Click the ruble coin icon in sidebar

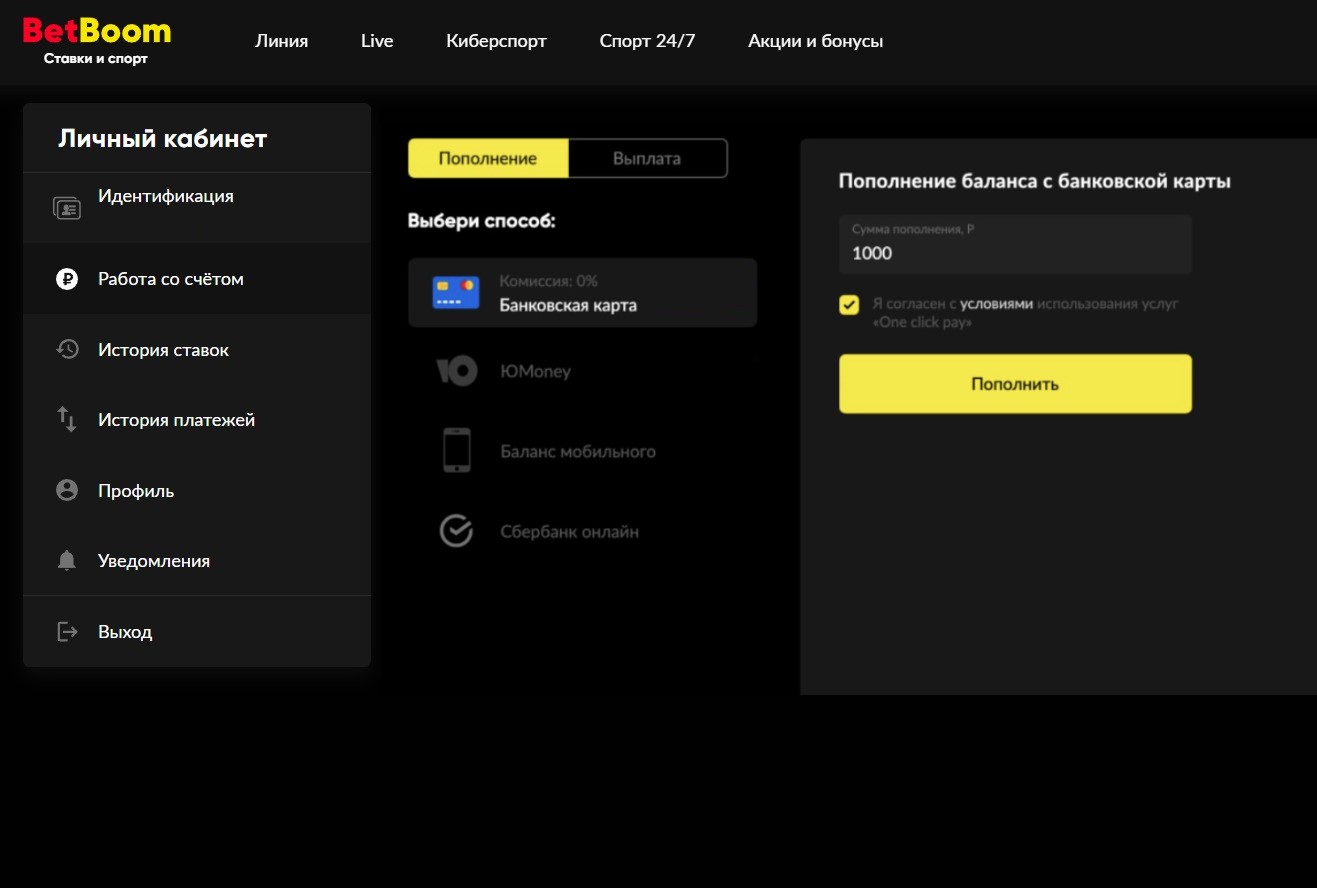pyautogui.click(x=67, y=279)
